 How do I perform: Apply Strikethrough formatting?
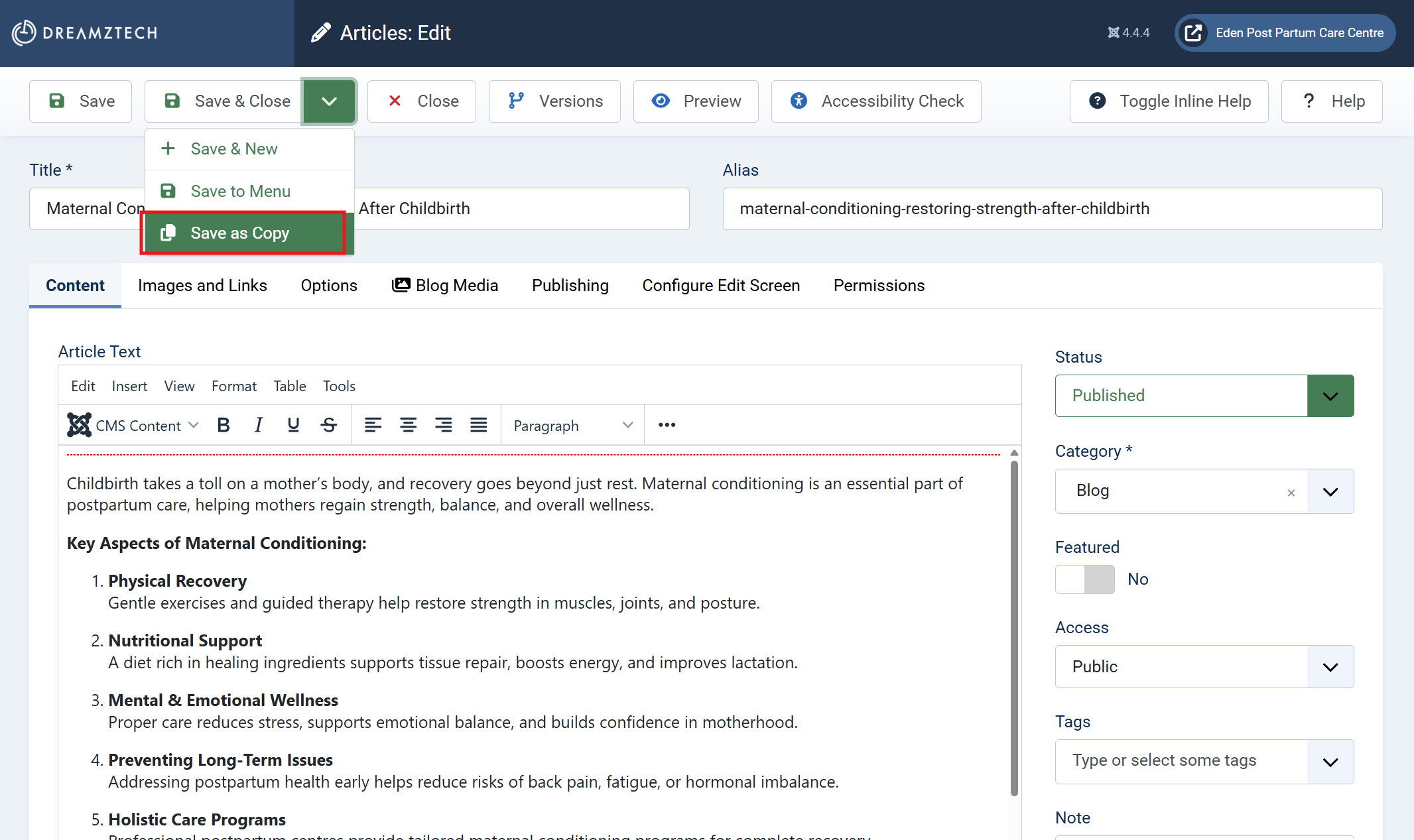coord(329,425)
